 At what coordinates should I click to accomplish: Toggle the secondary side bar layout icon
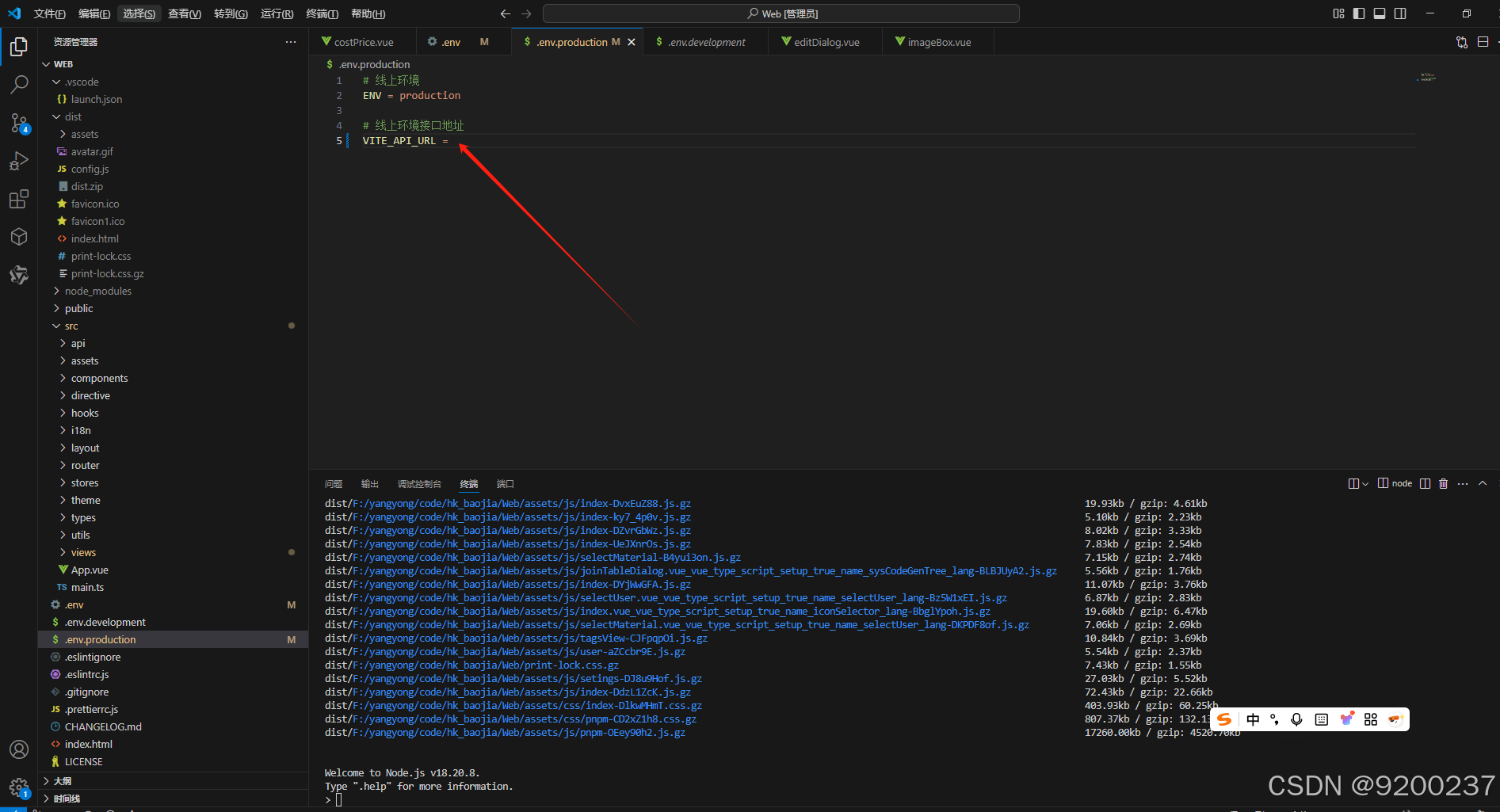click(x=1400, y=13)
